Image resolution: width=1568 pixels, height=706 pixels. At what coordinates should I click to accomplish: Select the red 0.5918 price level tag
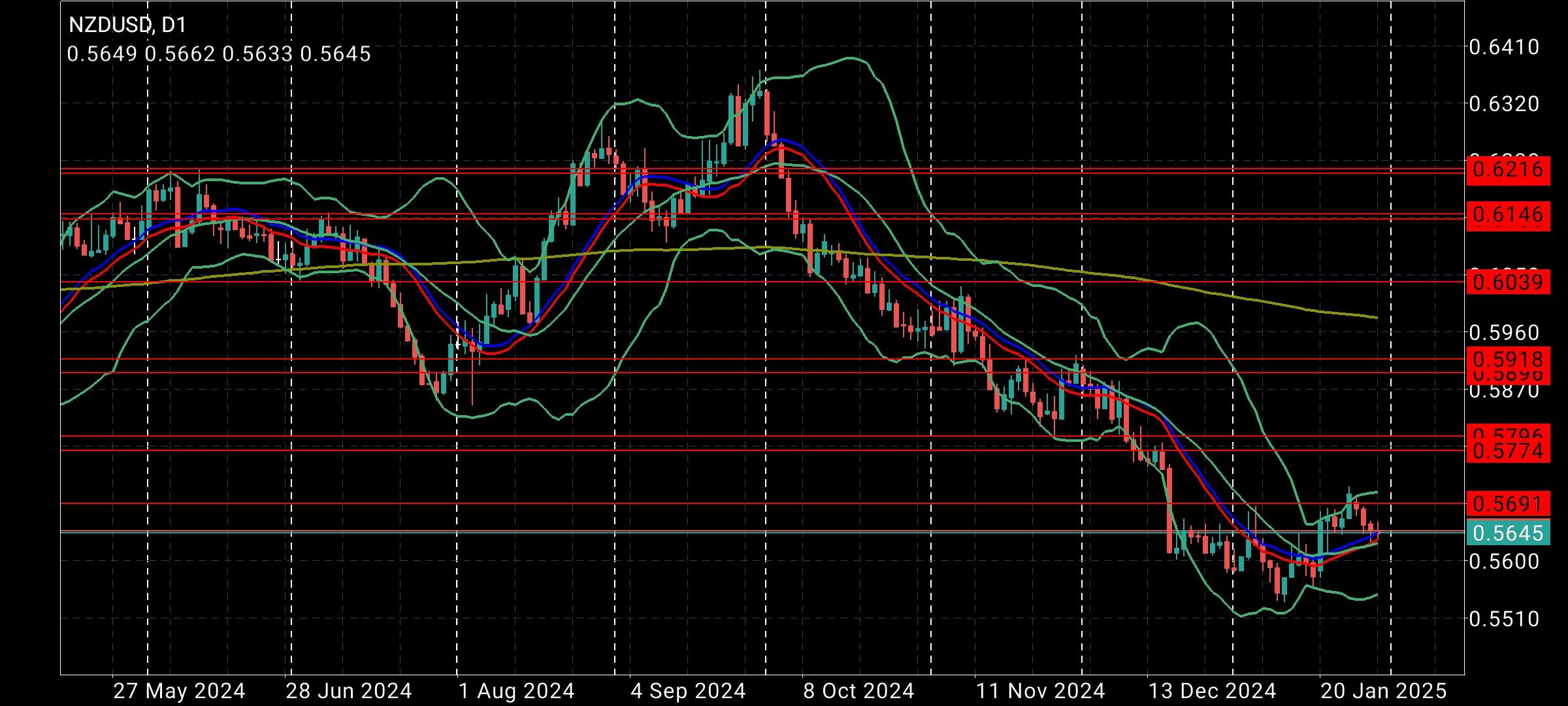pyautogui.click(x=1508, y=359)
